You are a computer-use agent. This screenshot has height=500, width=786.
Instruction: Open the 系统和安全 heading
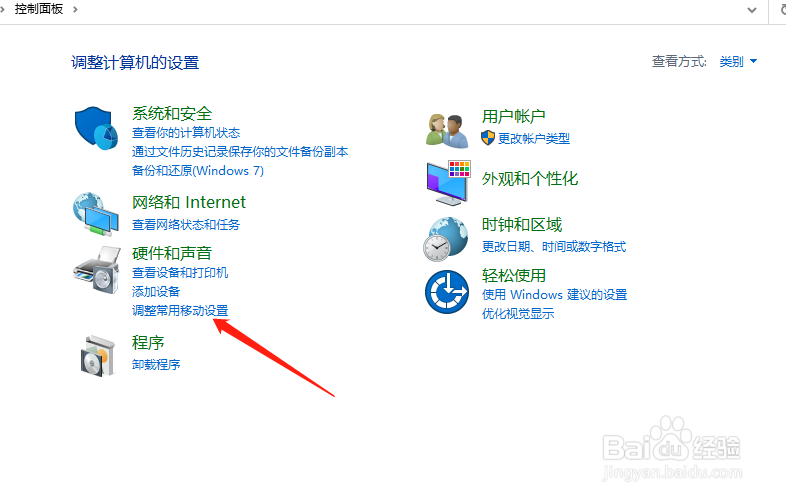tap(172, 113)
